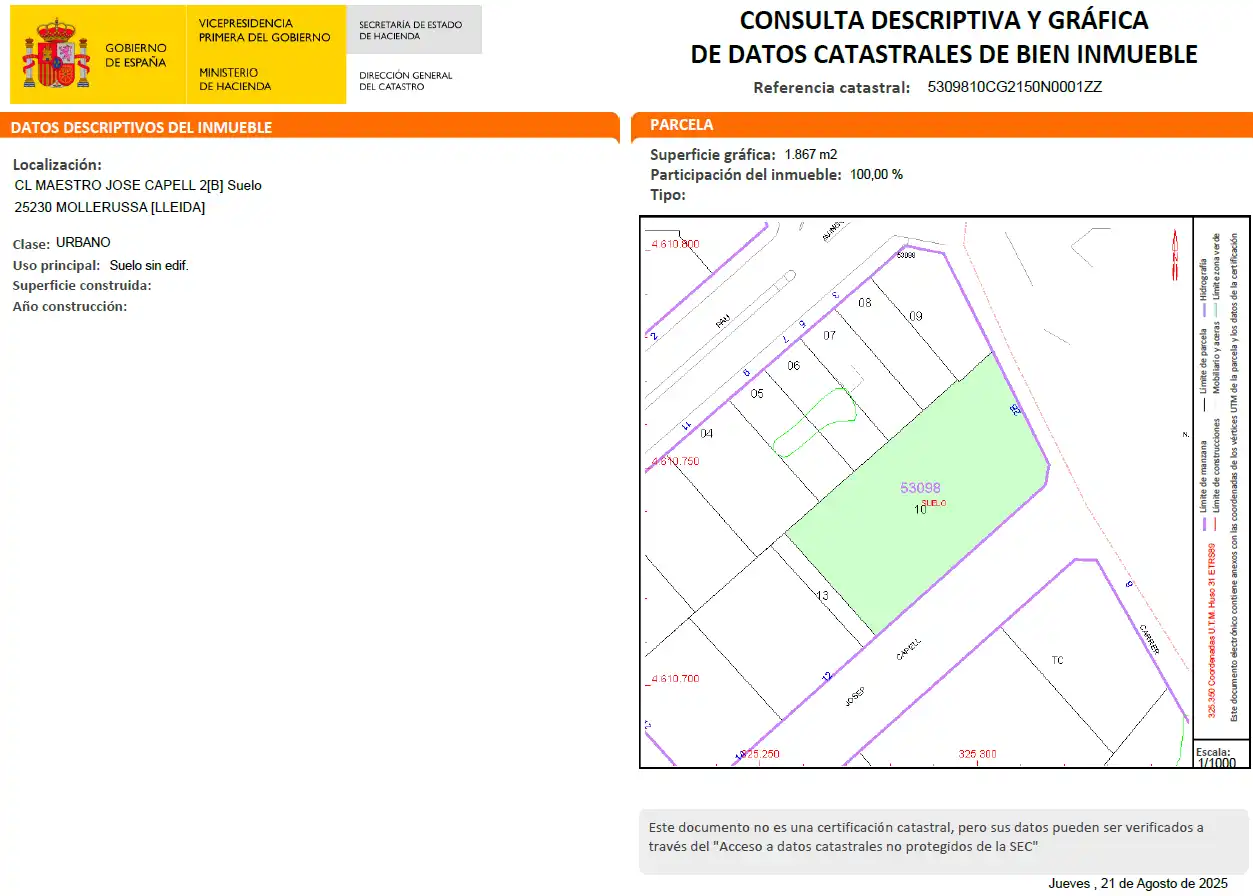Click the 'Año construcción:' label
The image size is (1253, 896).
coord(70,306)
